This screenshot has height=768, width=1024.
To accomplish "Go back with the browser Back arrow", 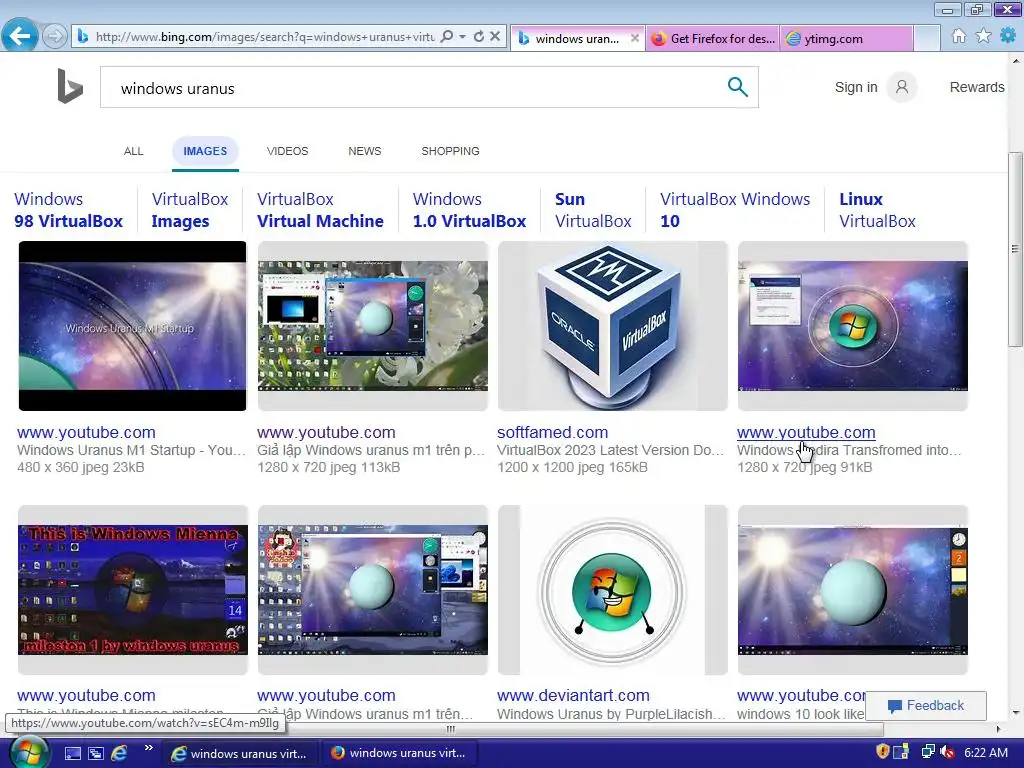I will point(19,35).
